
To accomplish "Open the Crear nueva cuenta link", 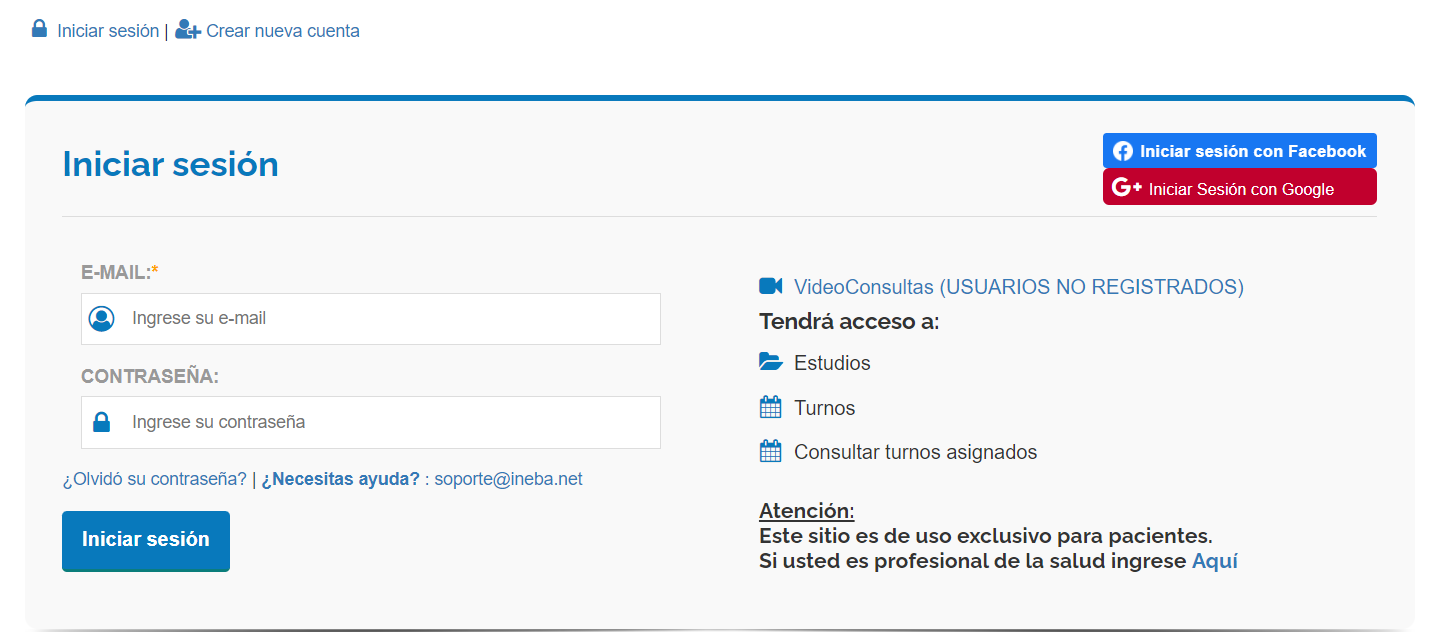I will pos(283,31).
